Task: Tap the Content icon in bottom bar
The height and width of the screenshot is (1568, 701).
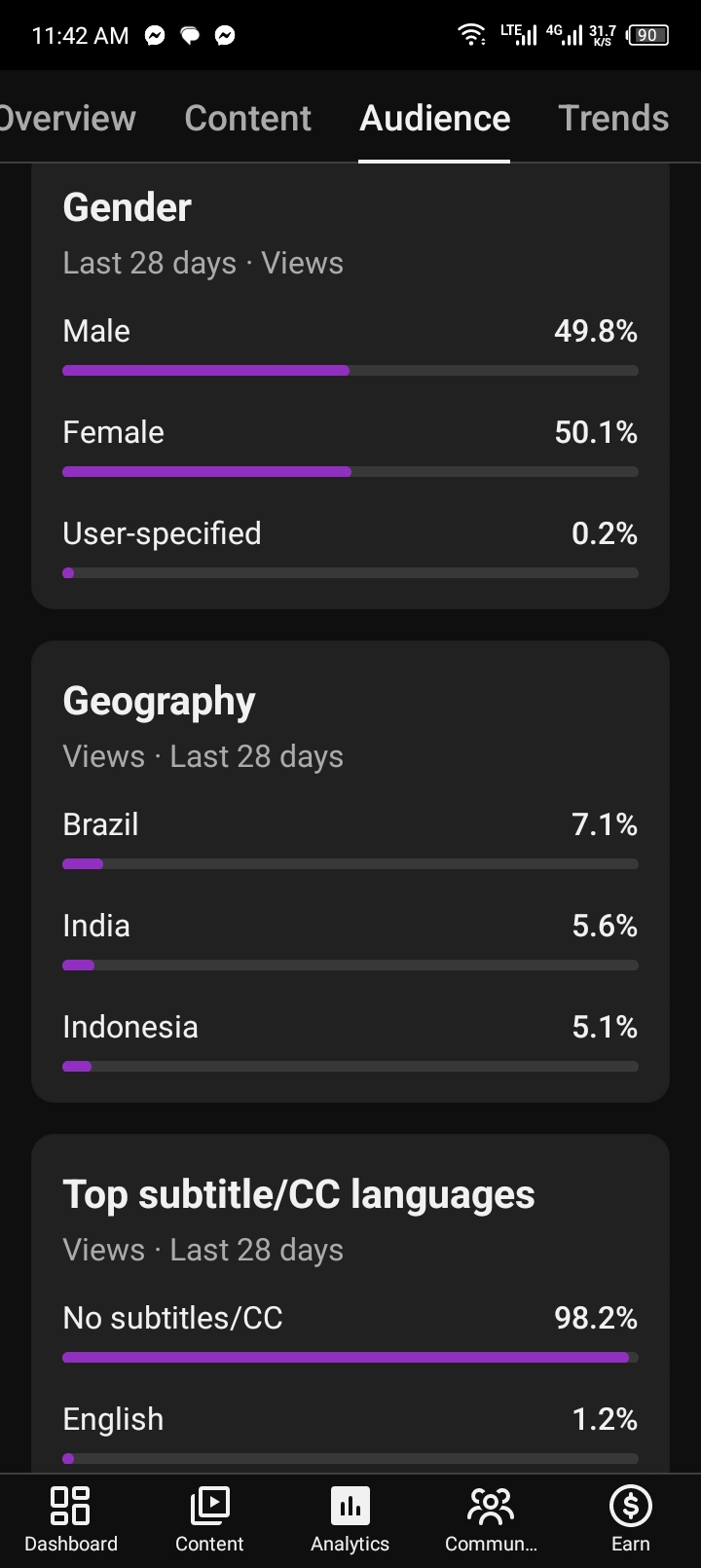Action: 209,1506
